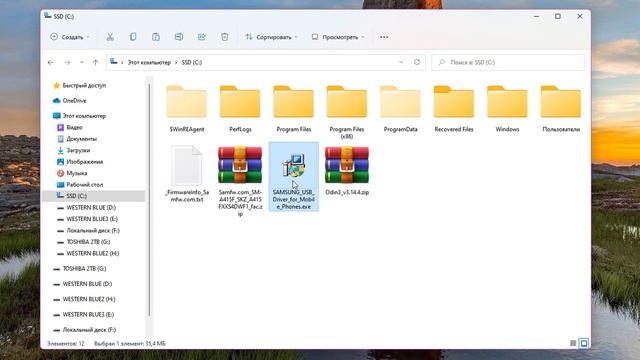Viewport: 640px width, 360px height.
Task: Click Этот компьютер in the address breadcrumb
Action: (149, 62)
